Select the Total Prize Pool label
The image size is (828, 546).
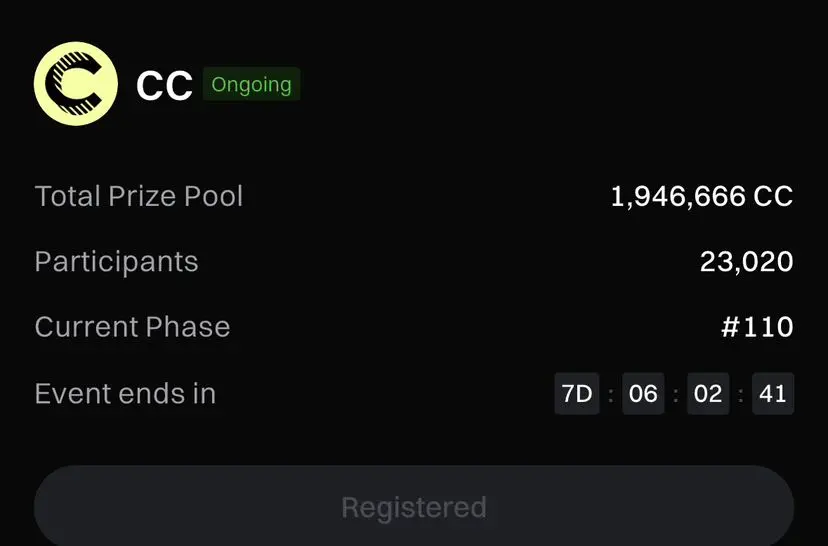[139, 196]
